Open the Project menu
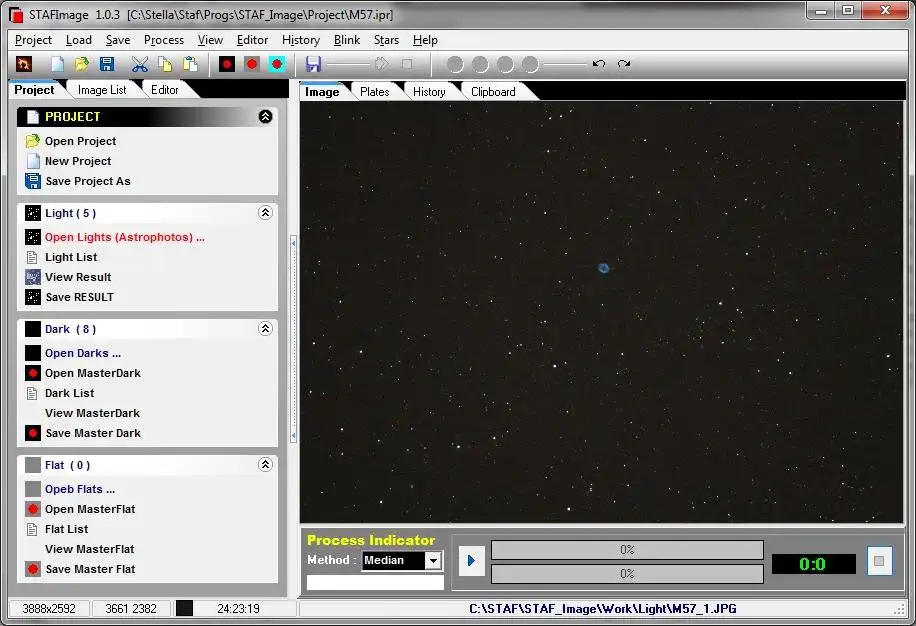 (x=33, y=40)
